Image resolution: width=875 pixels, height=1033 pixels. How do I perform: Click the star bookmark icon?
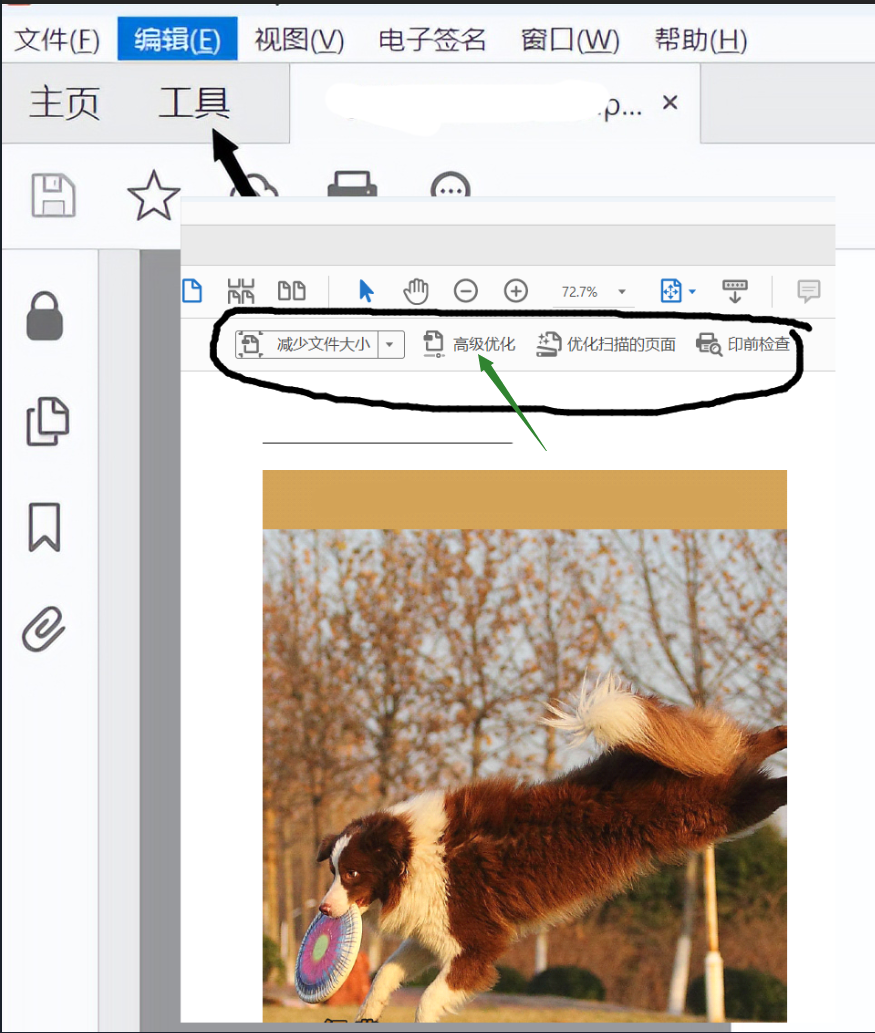(154, 196)
